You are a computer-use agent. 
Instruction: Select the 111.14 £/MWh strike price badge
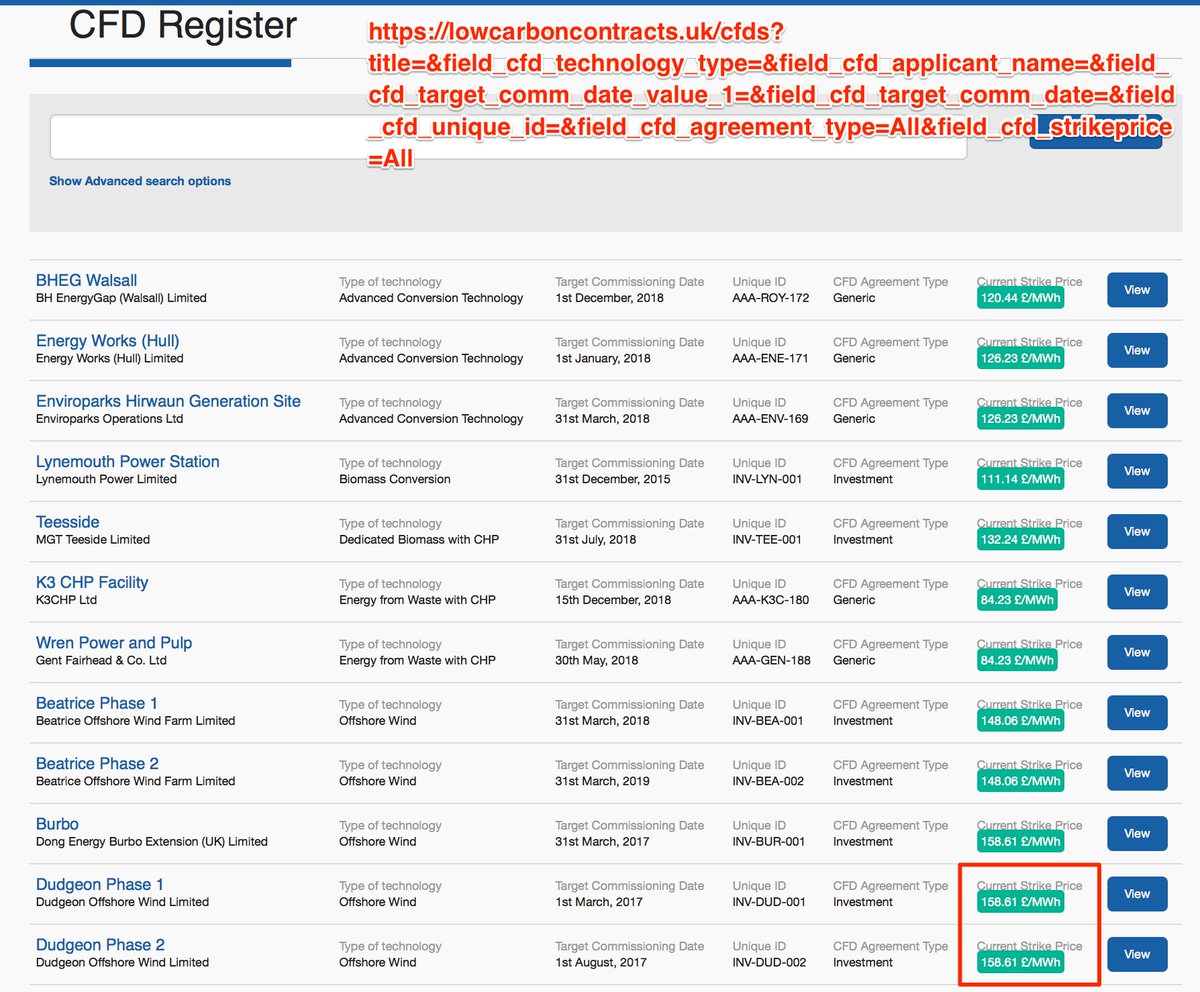[1020, 479]
